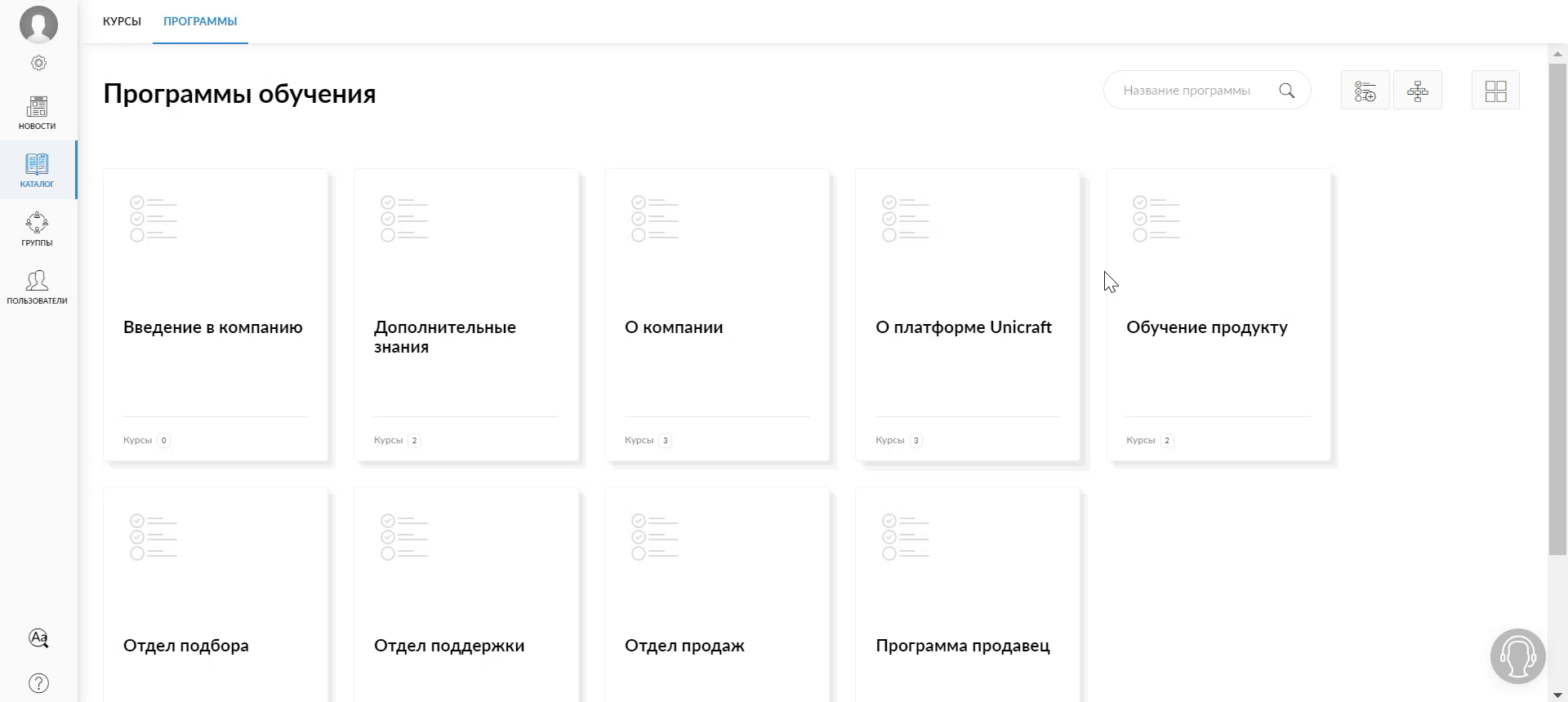Click the vertical page scrollbar

tap(1557, 310)
